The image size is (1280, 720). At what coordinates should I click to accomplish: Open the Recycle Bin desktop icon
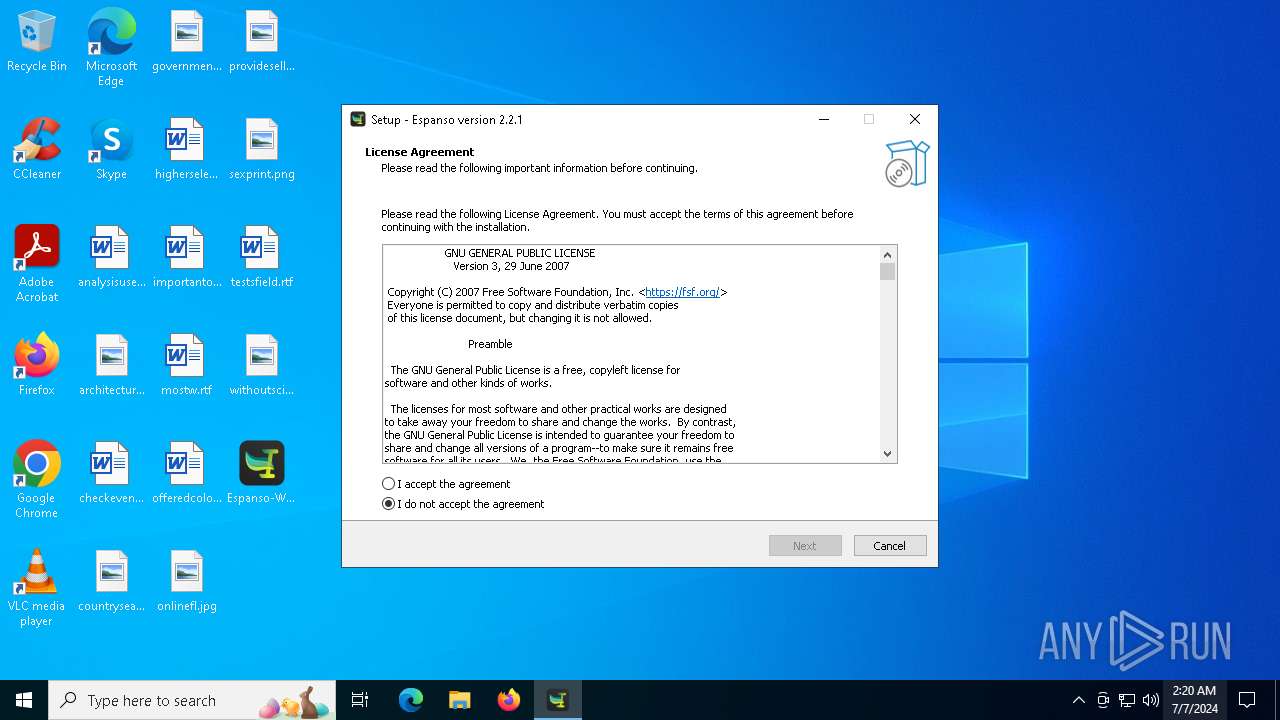[x=37, y=42]
